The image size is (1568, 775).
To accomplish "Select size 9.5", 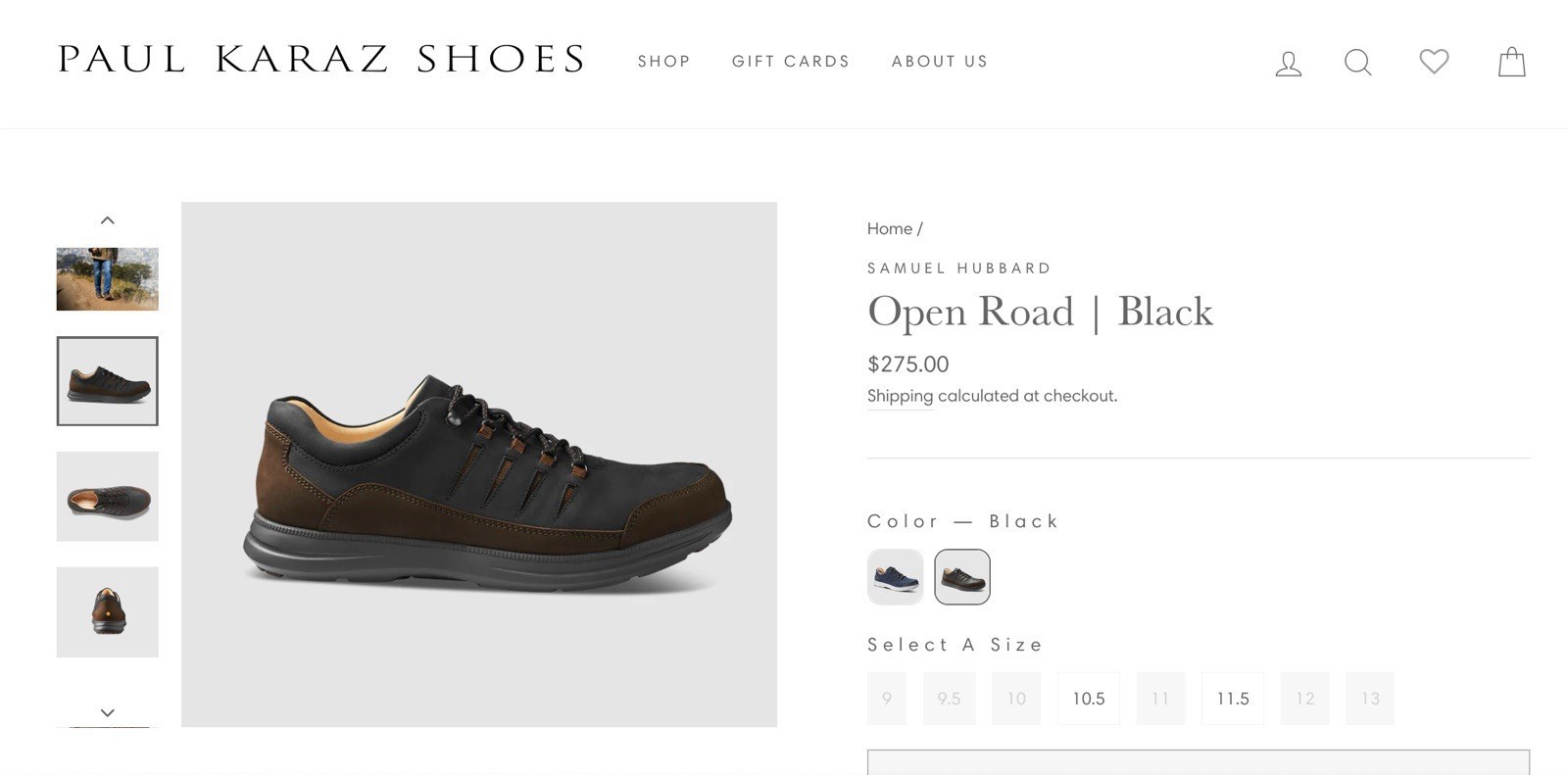I will (949, 699).
